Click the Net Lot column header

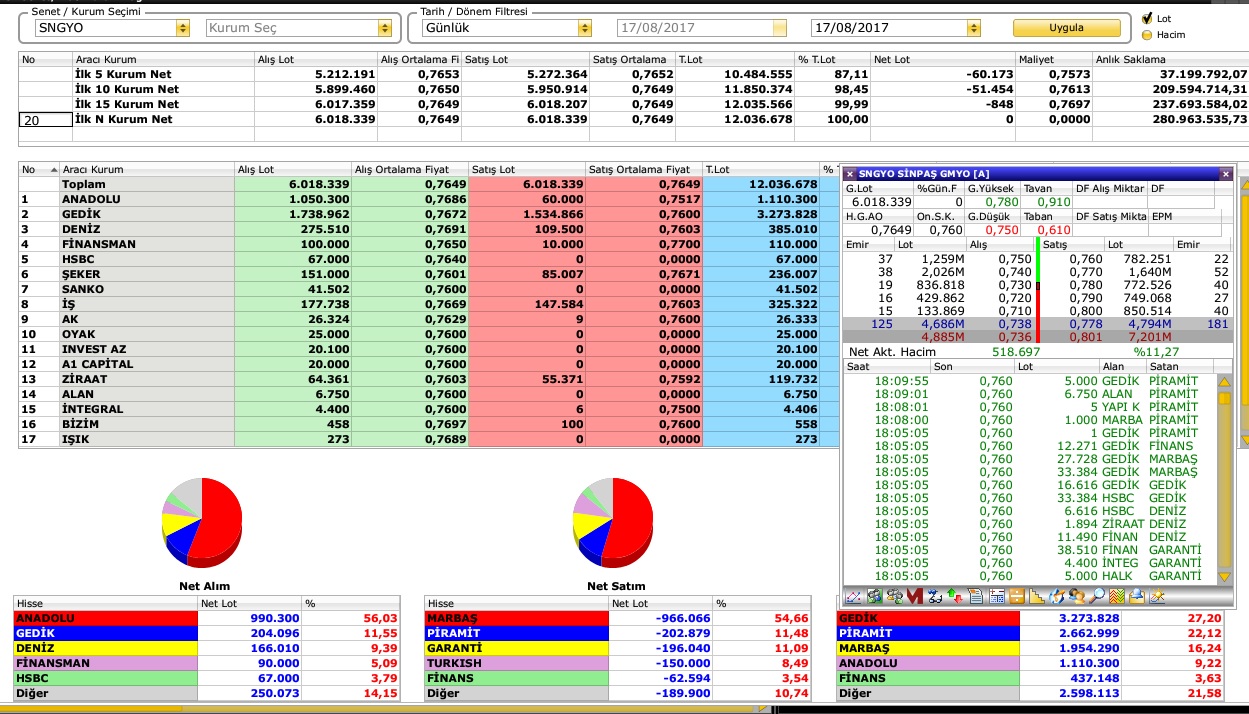(942, 59)
